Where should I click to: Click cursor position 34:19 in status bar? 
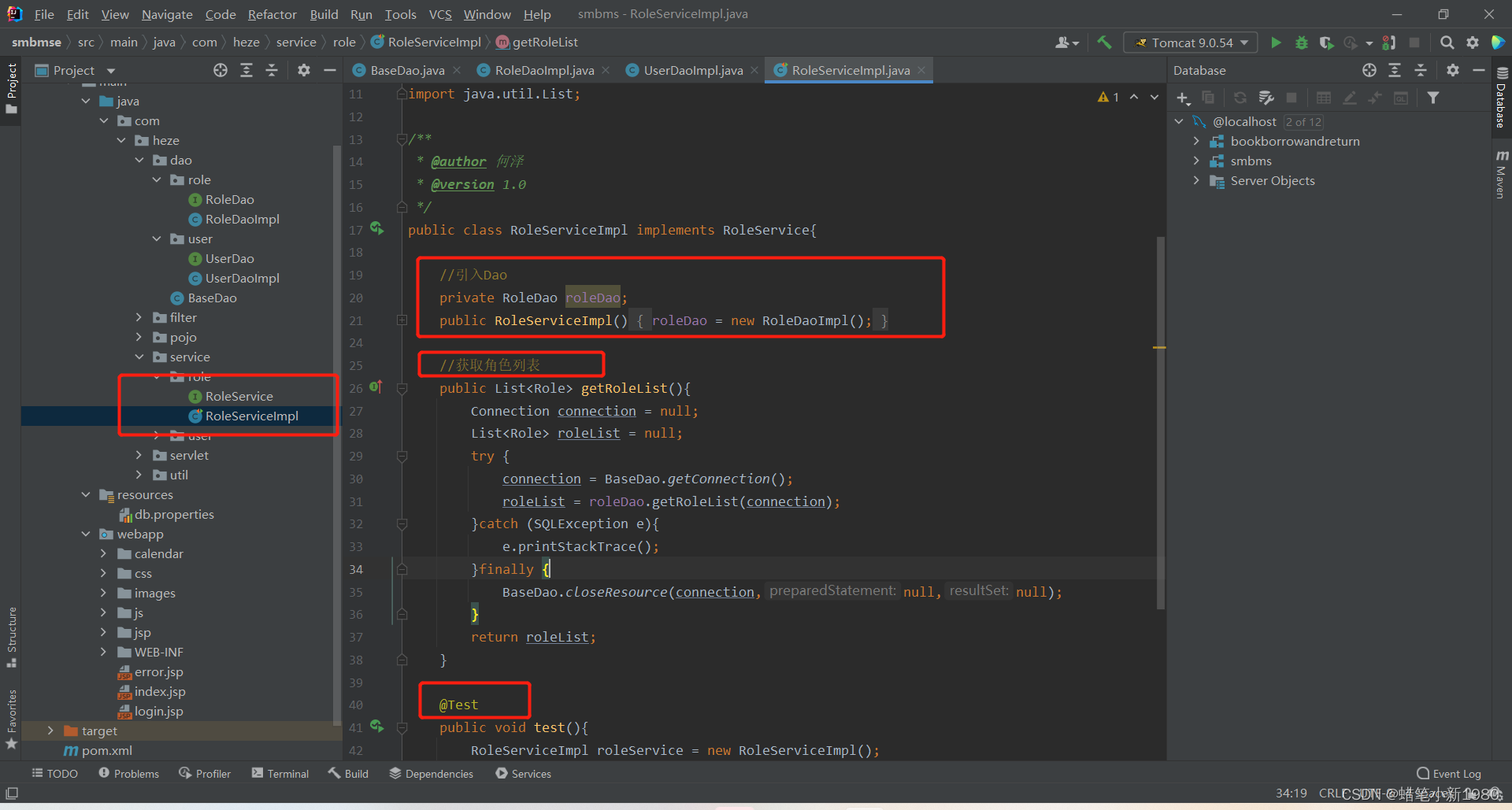tap(1291, 793)
